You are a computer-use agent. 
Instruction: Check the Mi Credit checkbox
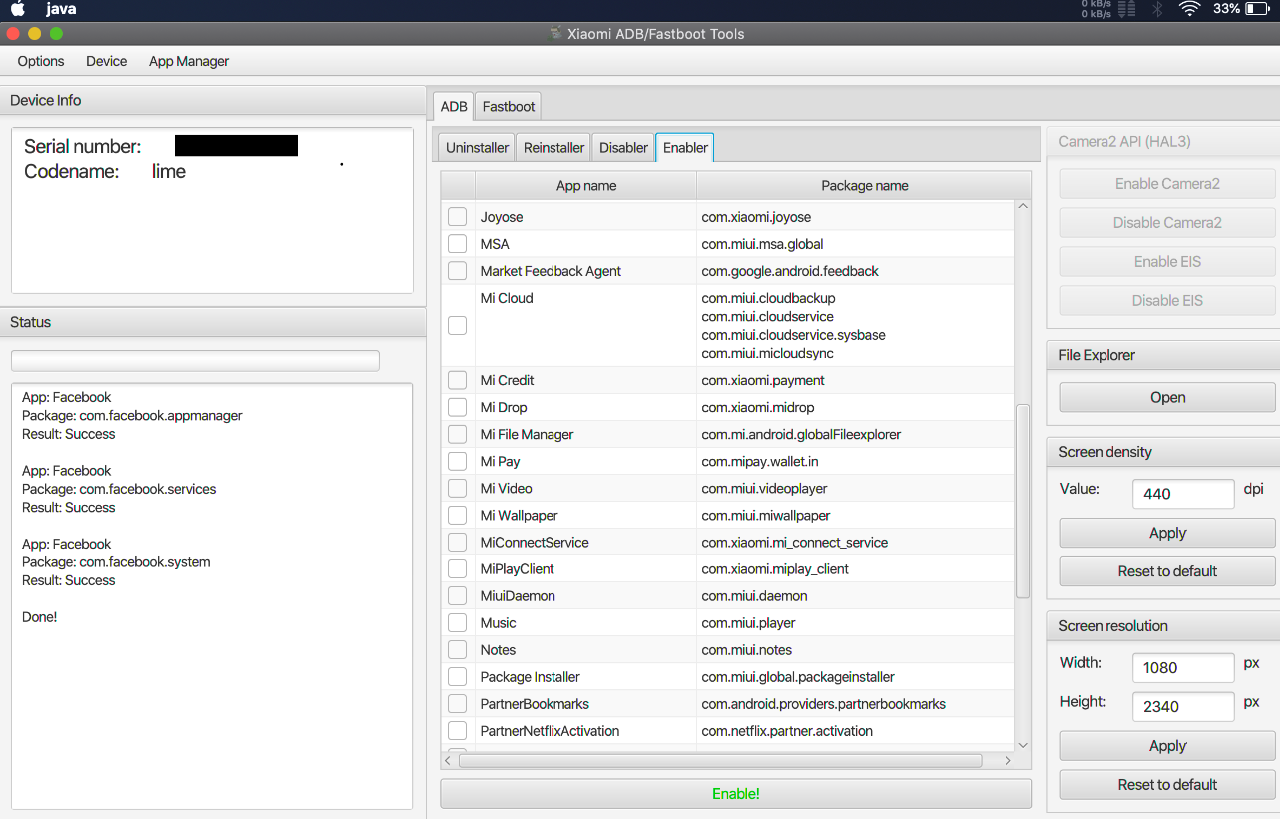tap(457, 380)
